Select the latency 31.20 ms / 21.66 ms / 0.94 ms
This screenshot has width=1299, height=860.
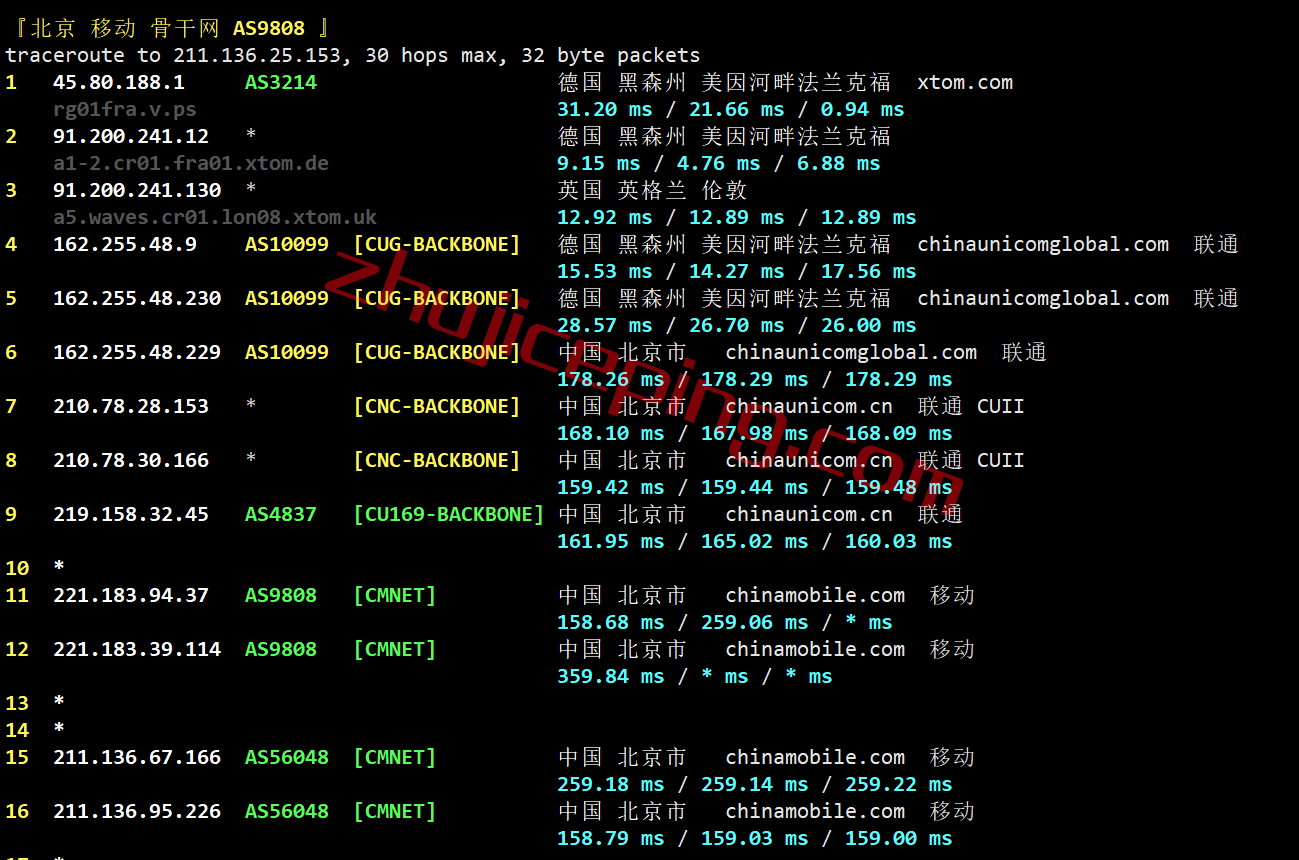pyautogui.click(x=731, y=109)
